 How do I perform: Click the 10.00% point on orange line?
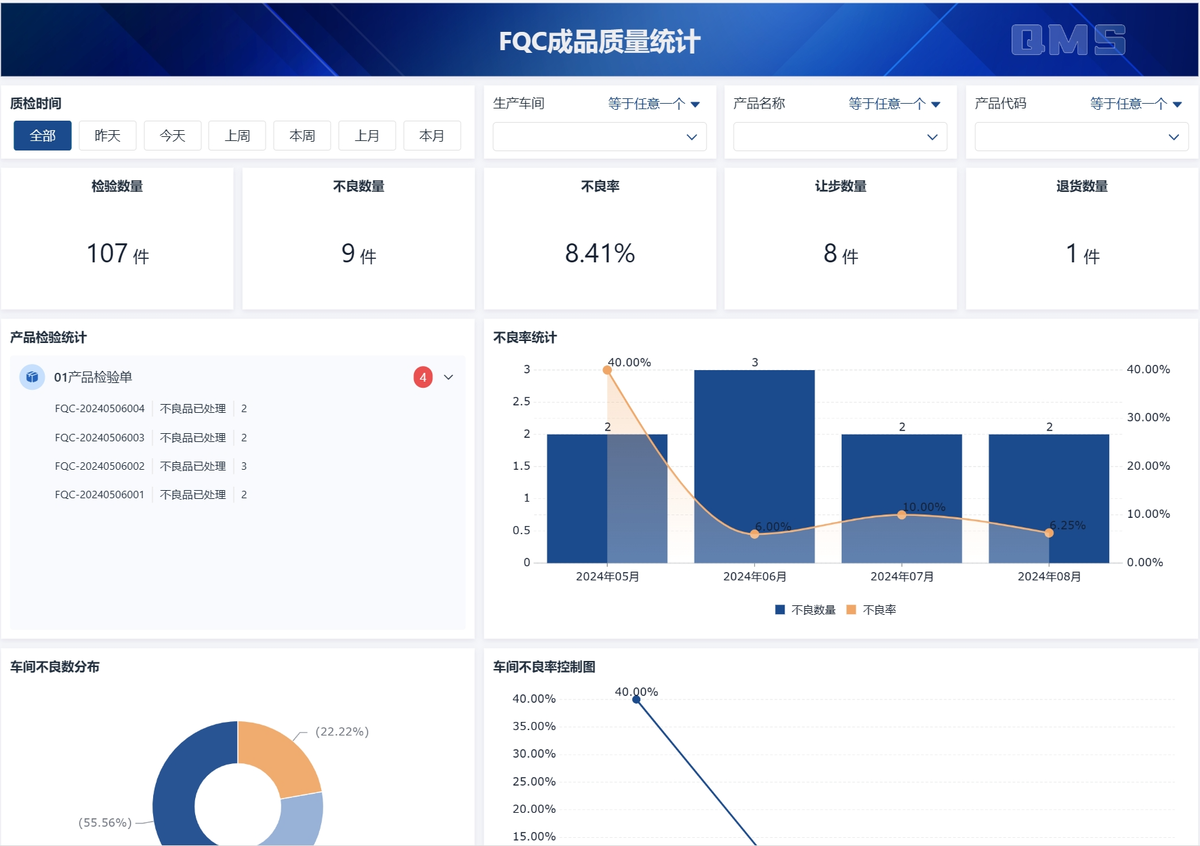902,514
